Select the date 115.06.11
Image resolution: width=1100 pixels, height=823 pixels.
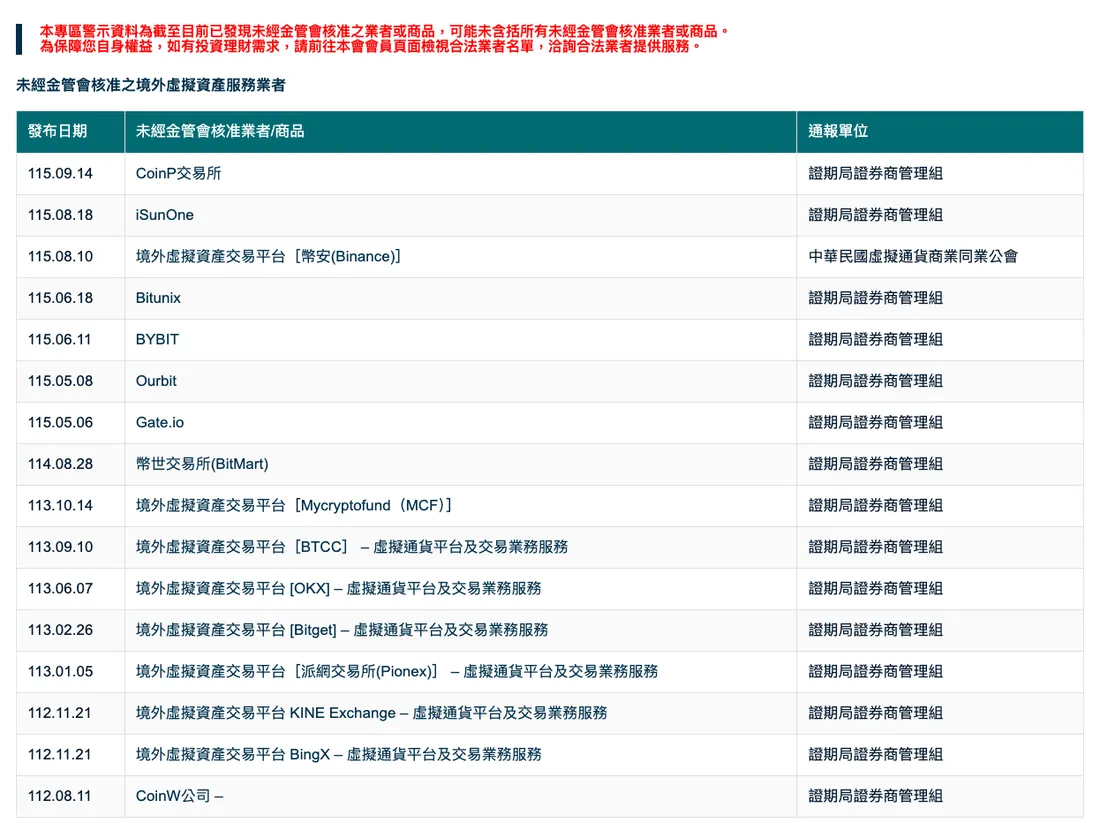click(60, 339)
